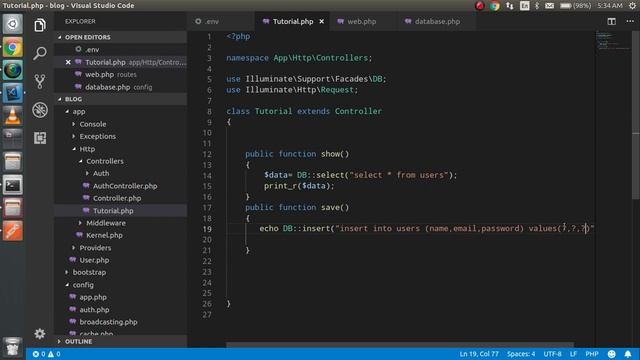Open the notifications bell in status bar
The image size is (640, 360).
pyautogui.click(x=628, y=354)
